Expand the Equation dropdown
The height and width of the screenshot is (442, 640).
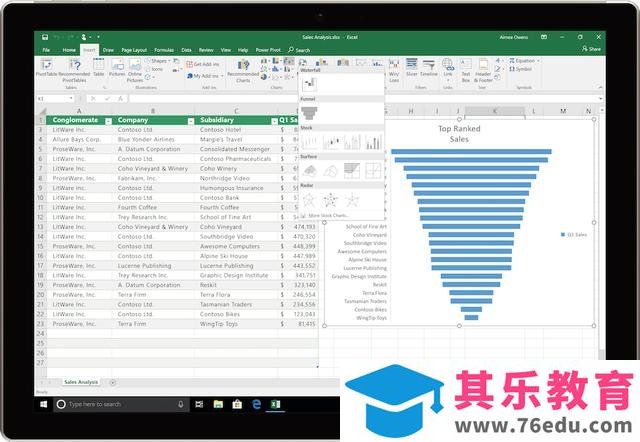[x=538, y=61]
